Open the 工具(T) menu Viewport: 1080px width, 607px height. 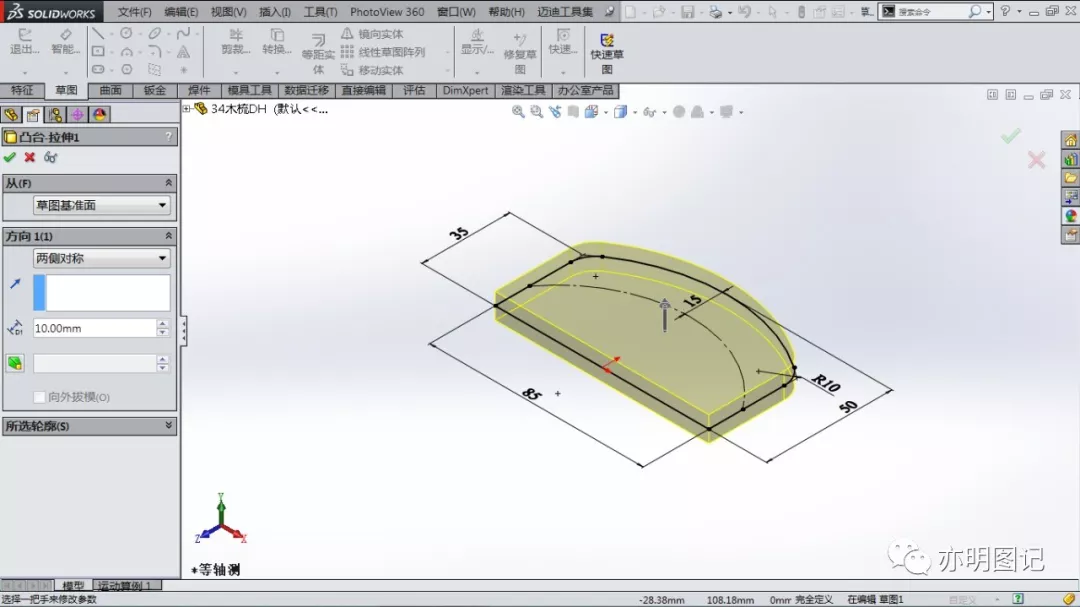320,12
